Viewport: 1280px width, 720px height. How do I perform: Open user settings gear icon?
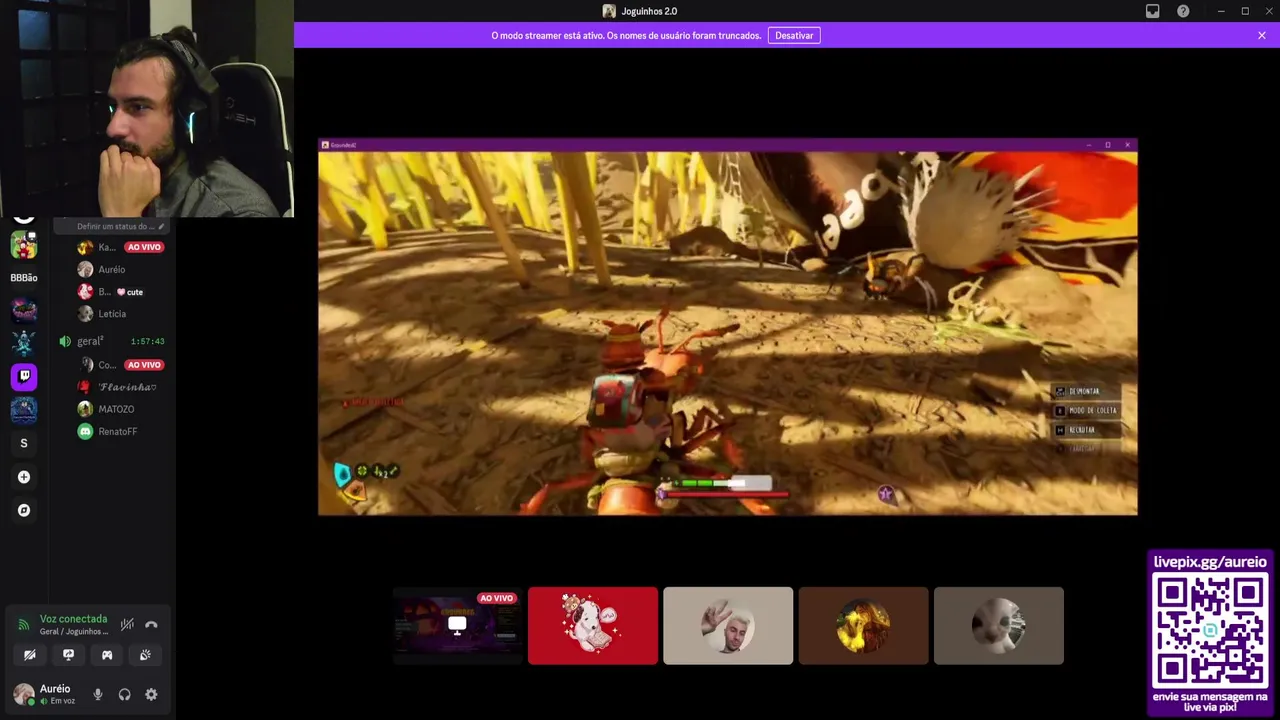151,694
